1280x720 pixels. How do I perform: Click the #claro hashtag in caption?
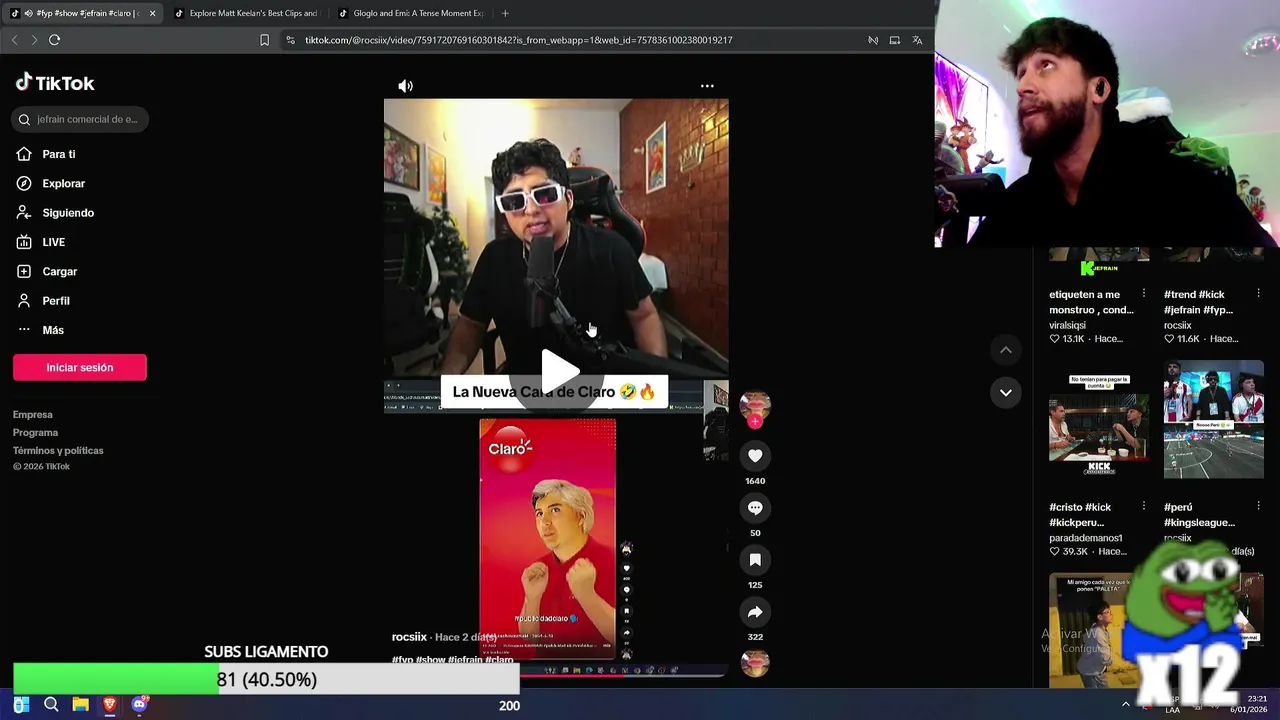pyautogui.click(x=499, y=660)
